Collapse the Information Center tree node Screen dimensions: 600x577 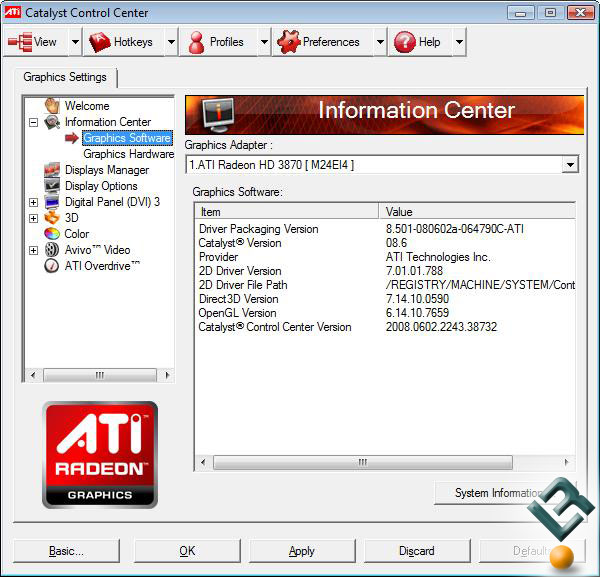click(x=34, y=122)
